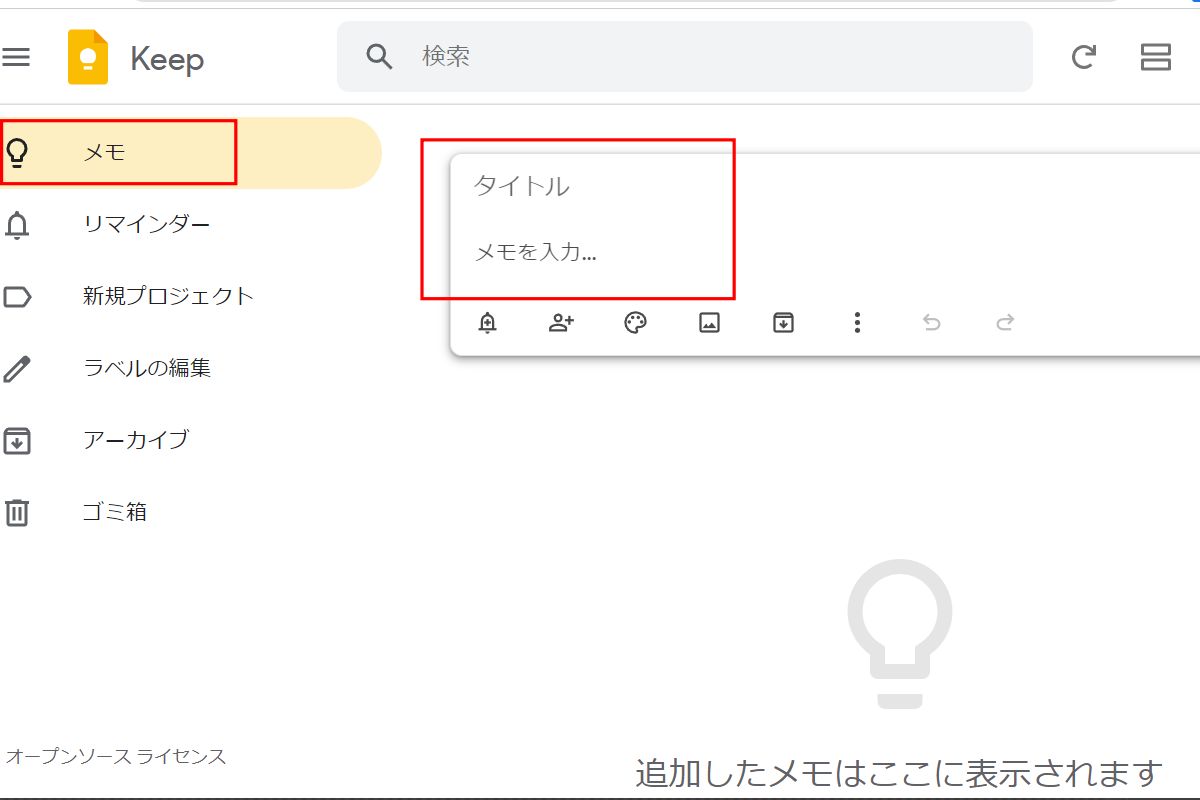Open the background color palette options

click(635, 323)
